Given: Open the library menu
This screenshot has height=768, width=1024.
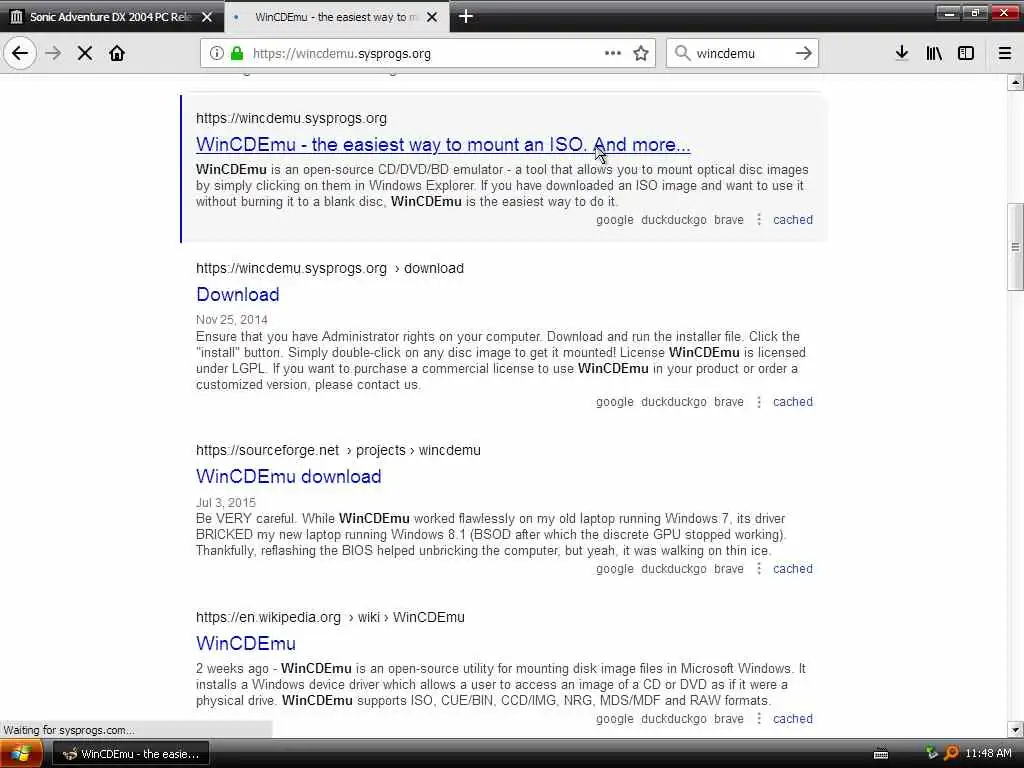Looking at the screenshot, I should [x=934, y=54].
